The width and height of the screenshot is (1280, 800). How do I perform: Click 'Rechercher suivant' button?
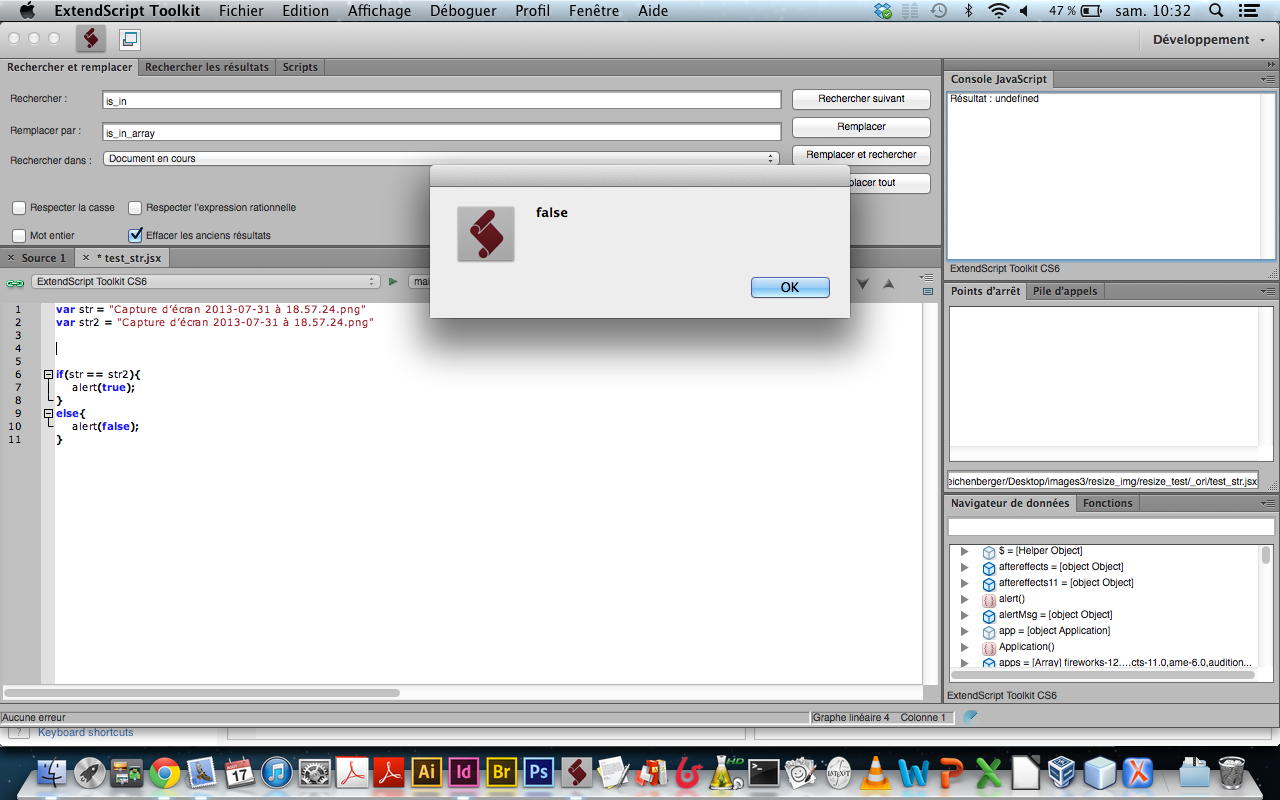(x=861, y=99)
